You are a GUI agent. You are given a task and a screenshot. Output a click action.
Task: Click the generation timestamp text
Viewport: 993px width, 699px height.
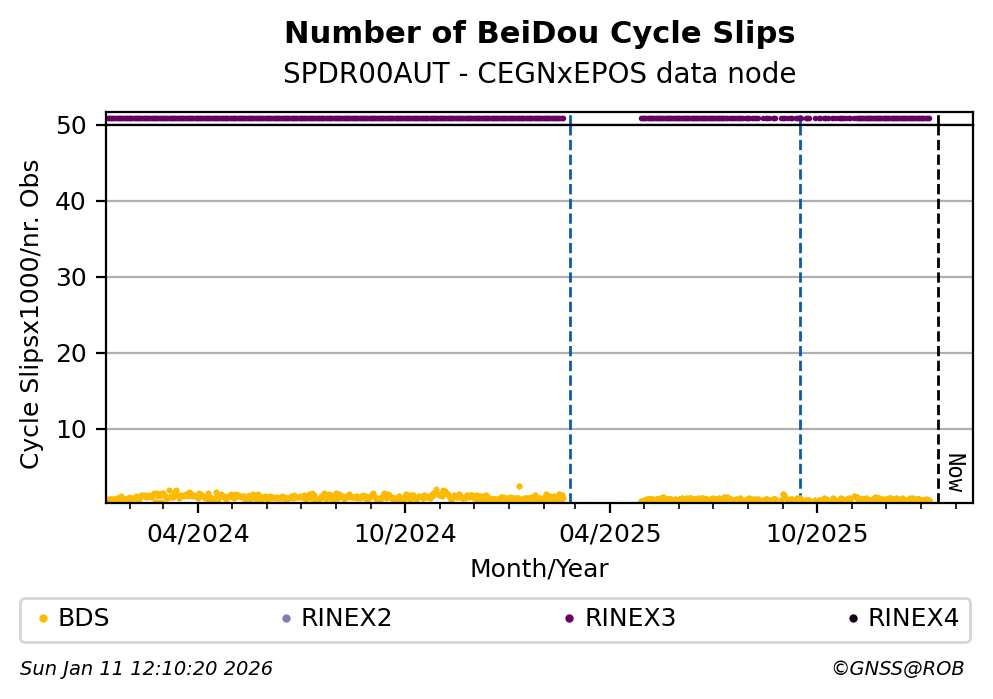coord(146,669)
